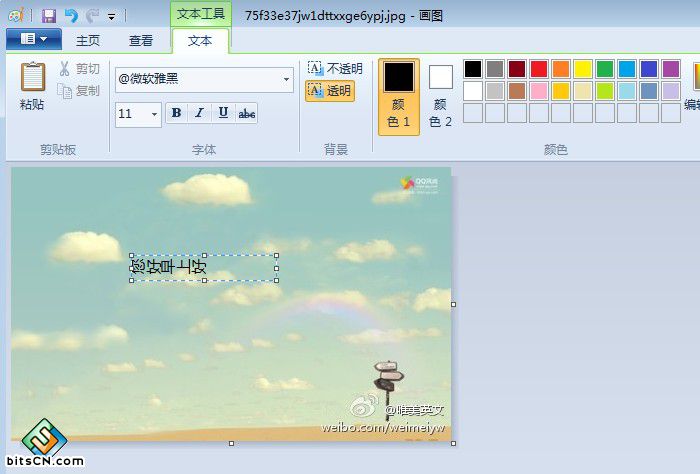Toggle Italic formatting

tap(199, 113)
